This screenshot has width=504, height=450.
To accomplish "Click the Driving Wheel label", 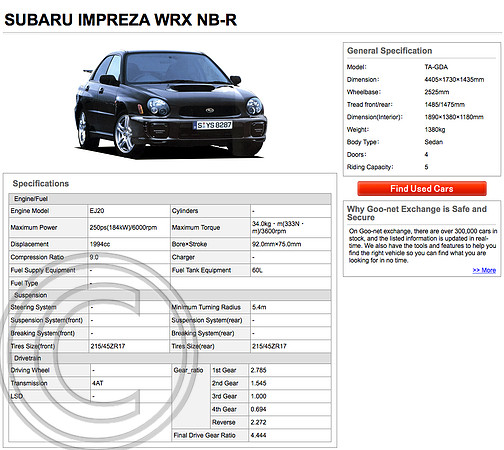I will (30, 370).
